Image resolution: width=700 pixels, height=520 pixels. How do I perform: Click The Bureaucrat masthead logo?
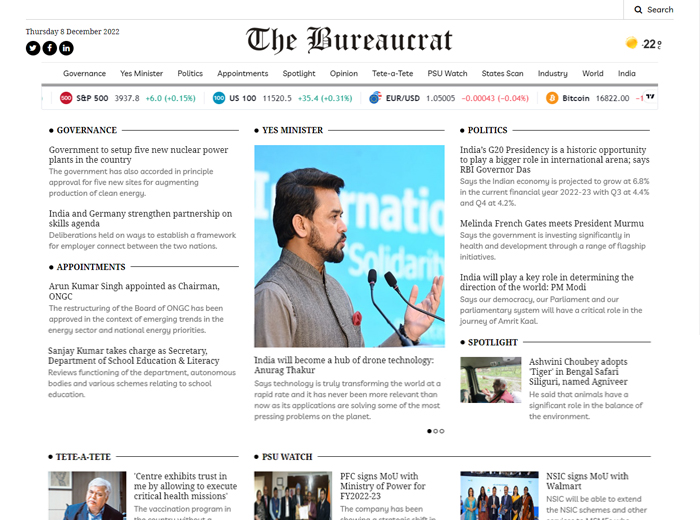349,40
